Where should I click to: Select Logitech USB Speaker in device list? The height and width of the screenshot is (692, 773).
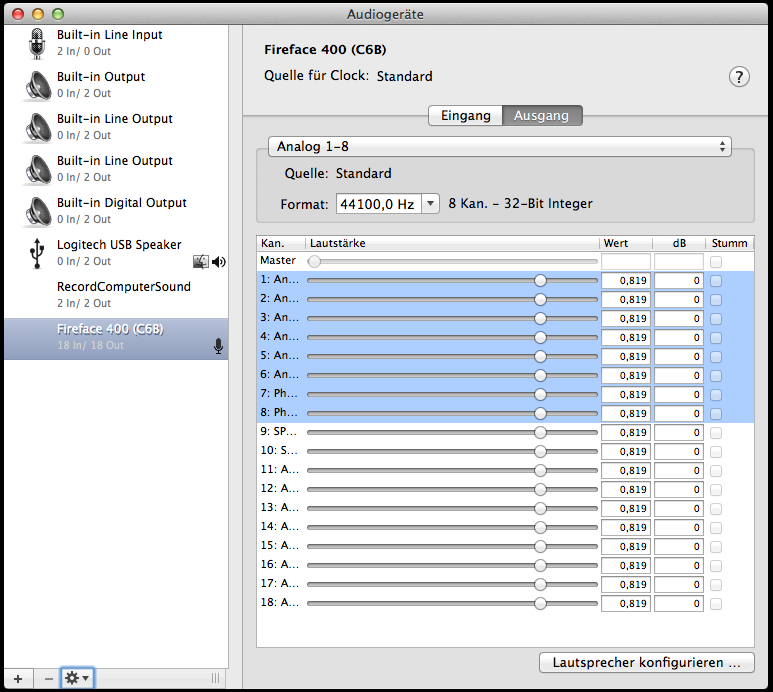[116, 254]
